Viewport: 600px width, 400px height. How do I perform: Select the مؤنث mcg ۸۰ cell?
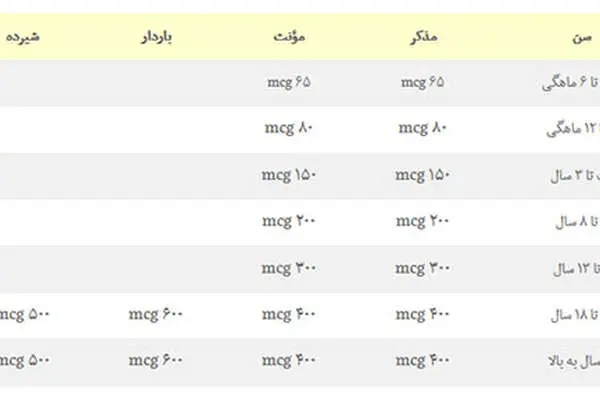pos(289,127)
